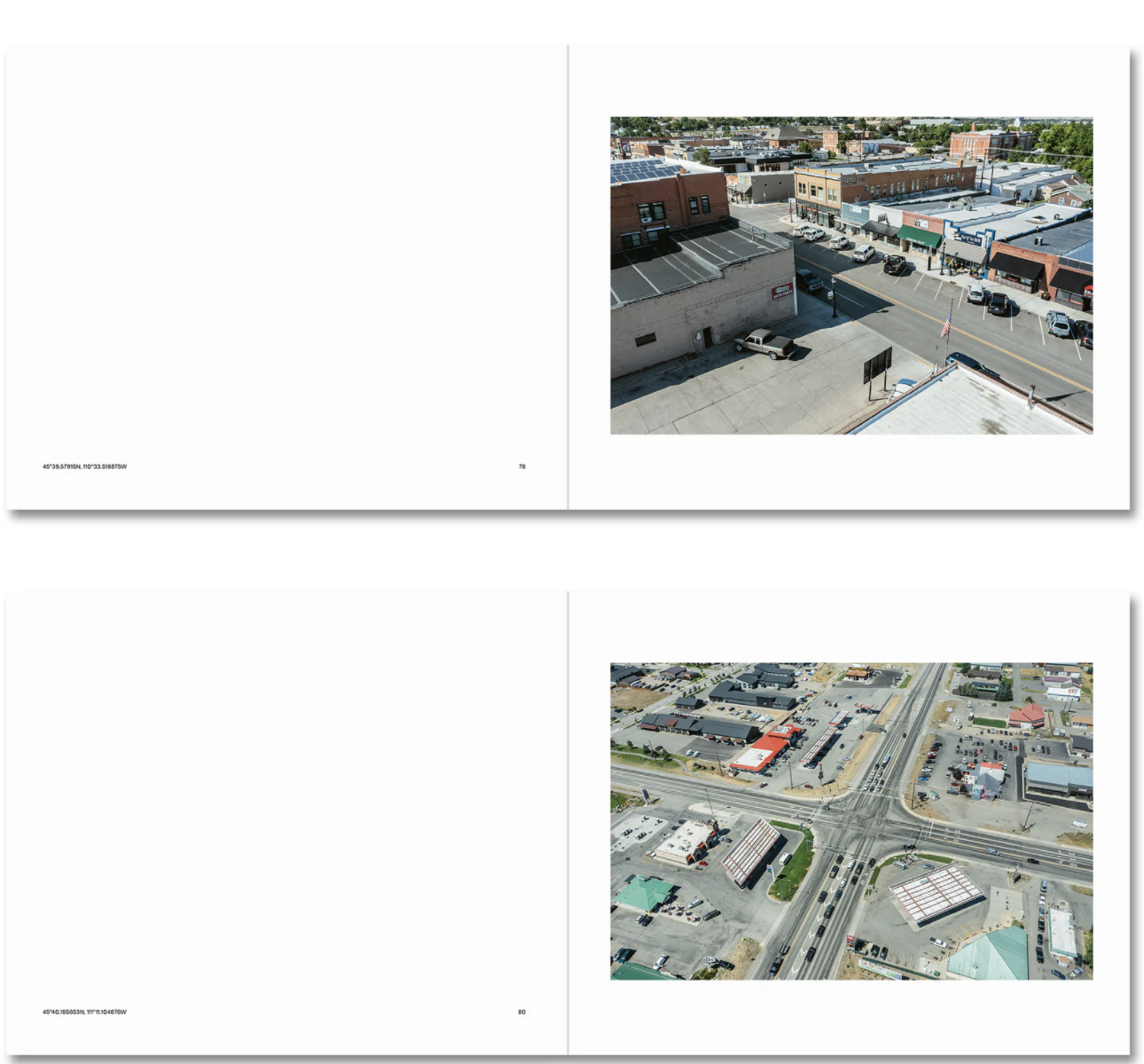Image resolution: width=1144 pixels, height=1064 pixels.
Task: Click the small green-roofed building at left
Action: click(x=644, y=892)
